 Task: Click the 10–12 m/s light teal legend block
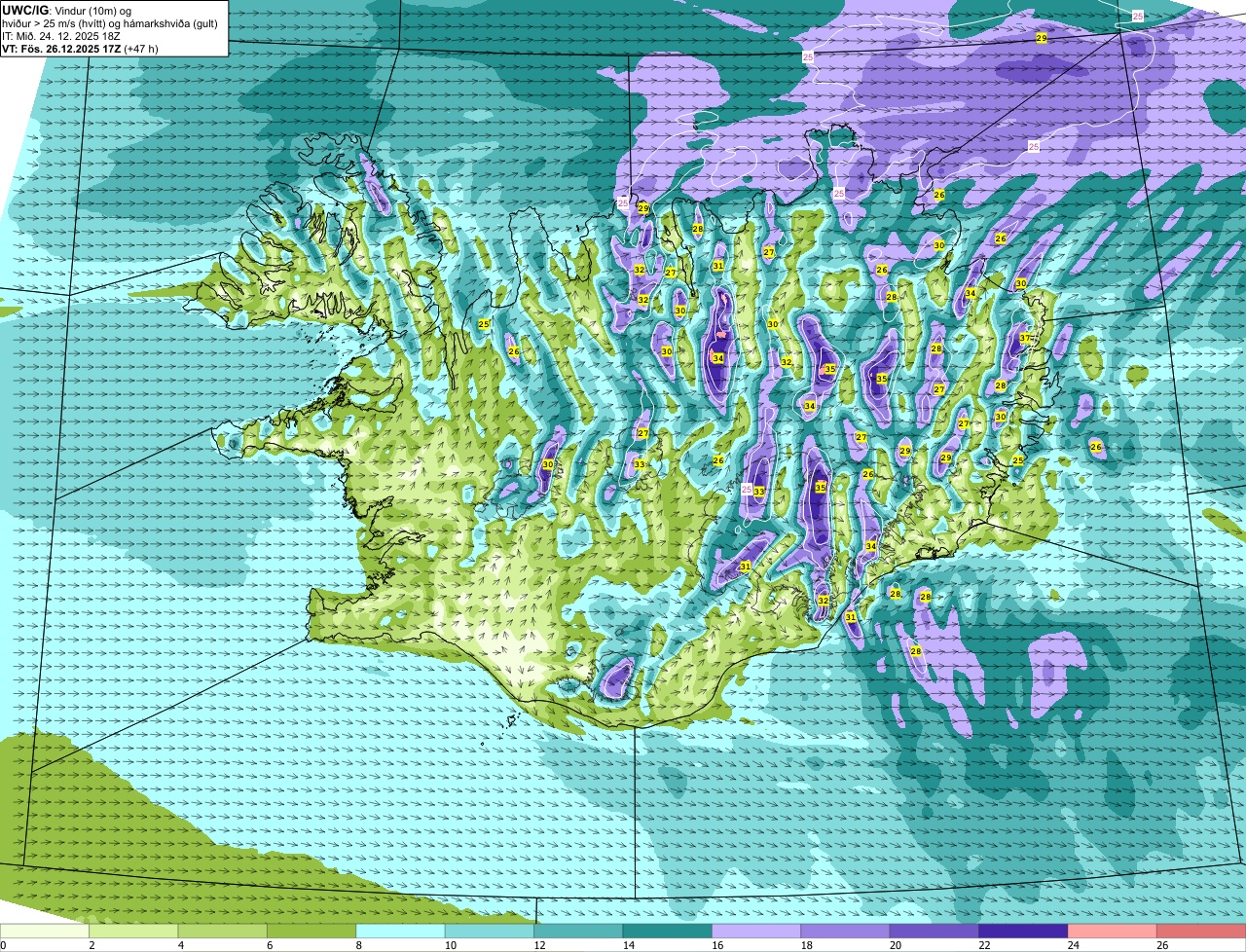(x=489, y=932)
